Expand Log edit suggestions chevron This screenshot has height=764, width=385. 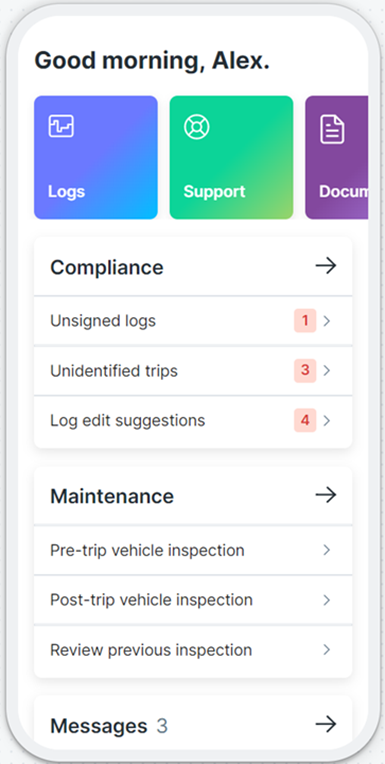click(x=327, y=420)
